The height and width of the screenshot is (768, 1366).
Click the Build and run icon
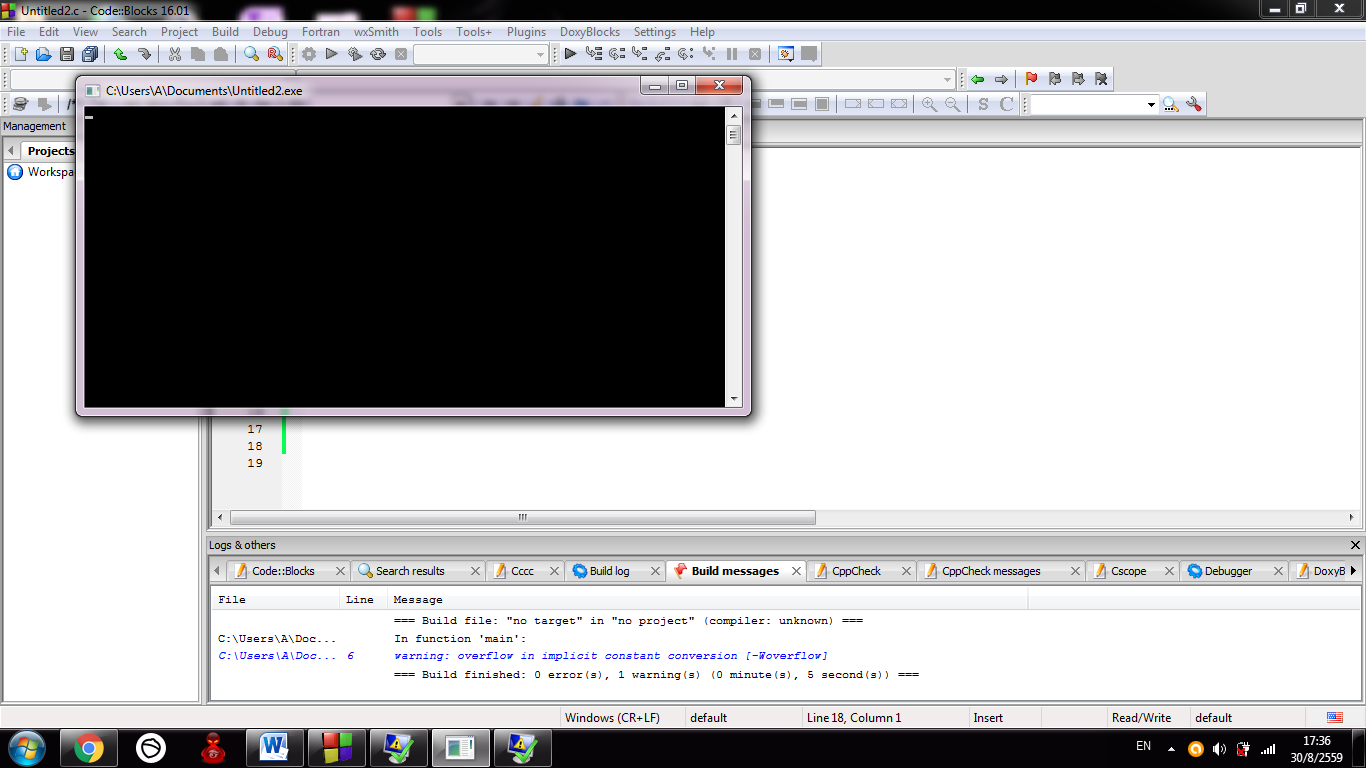click(355, 54)
